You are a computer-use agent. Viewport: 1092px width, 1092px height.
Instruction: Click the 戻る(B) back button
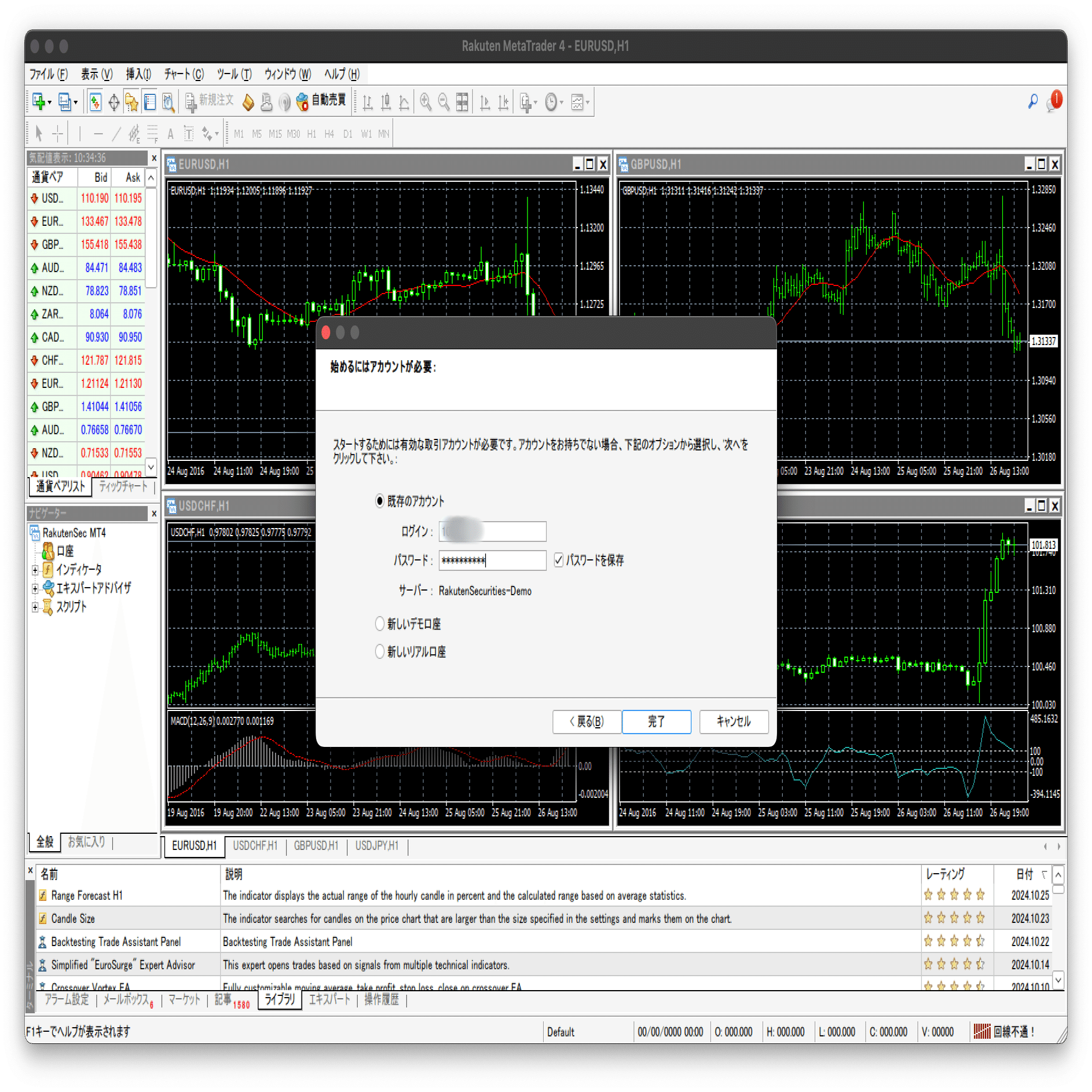point(587,721)
